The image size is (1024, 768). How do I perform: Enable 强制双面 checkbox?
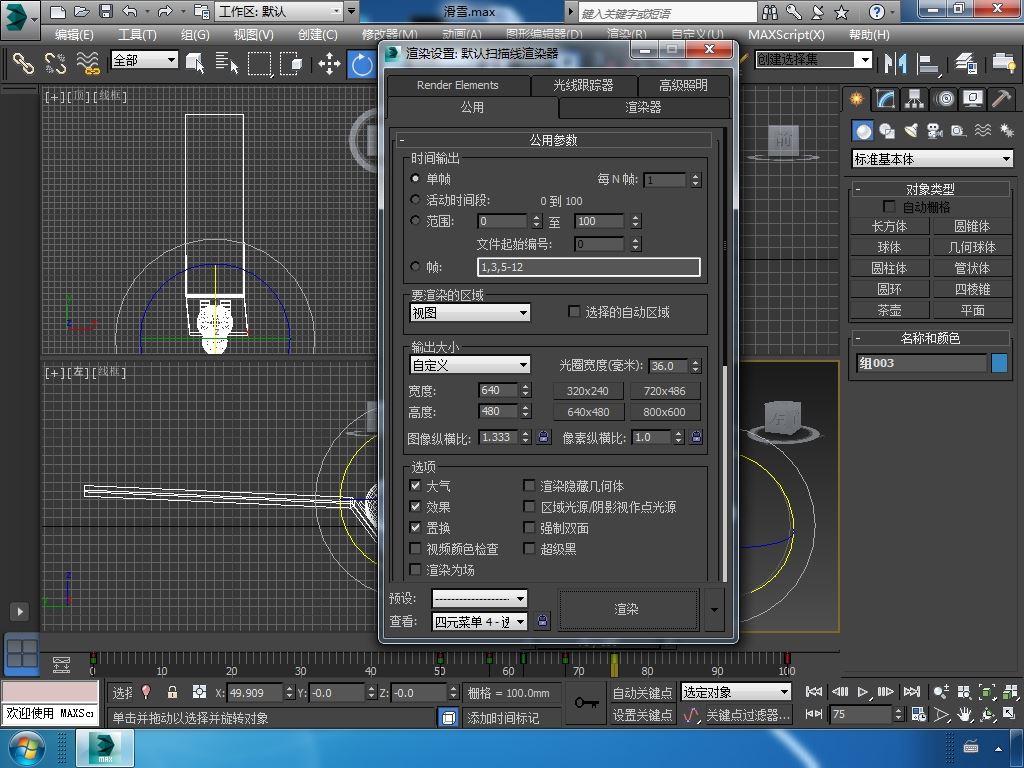pyautogui.click(x=529, y=527)
